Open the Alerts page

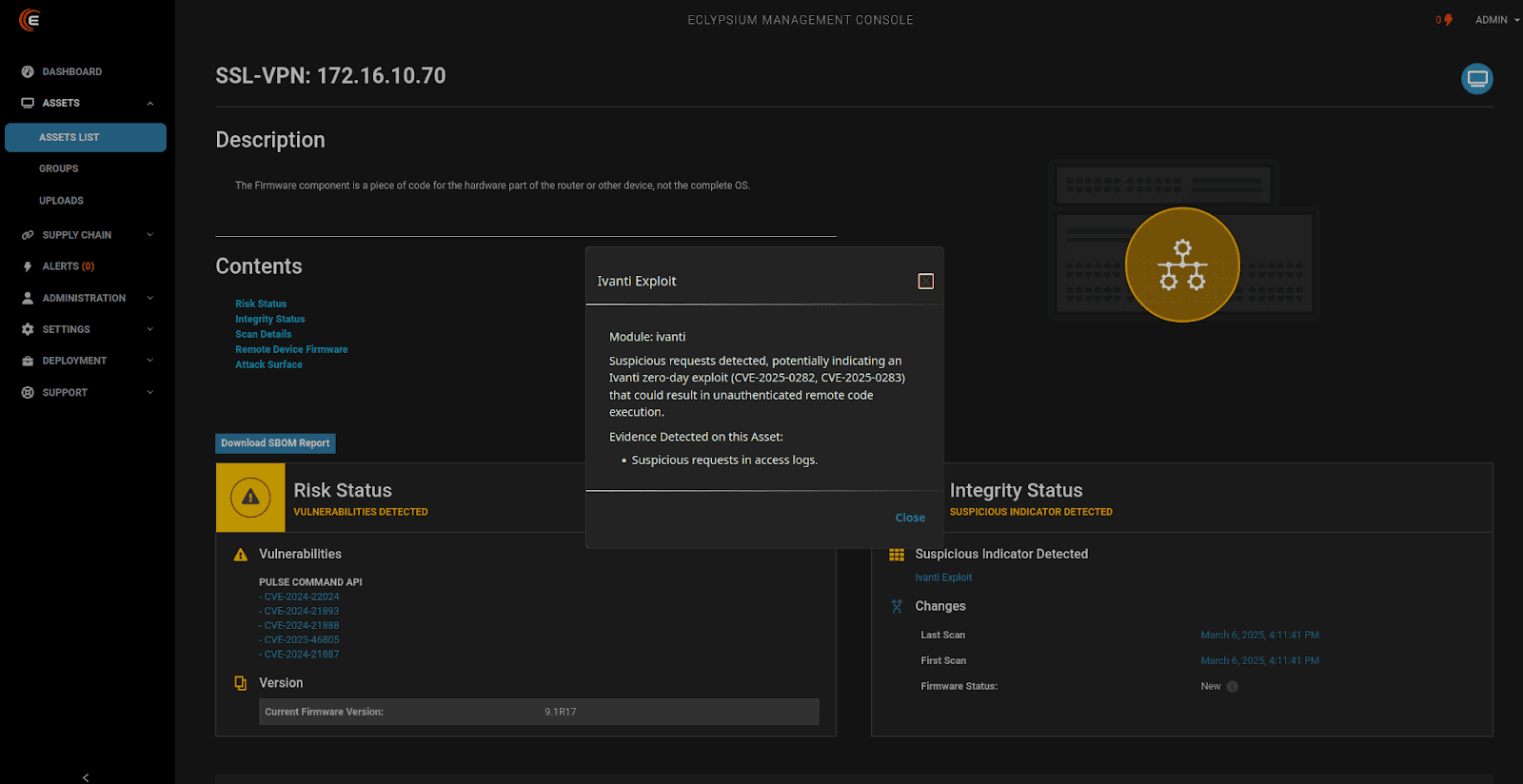click(x=68, y=266)
